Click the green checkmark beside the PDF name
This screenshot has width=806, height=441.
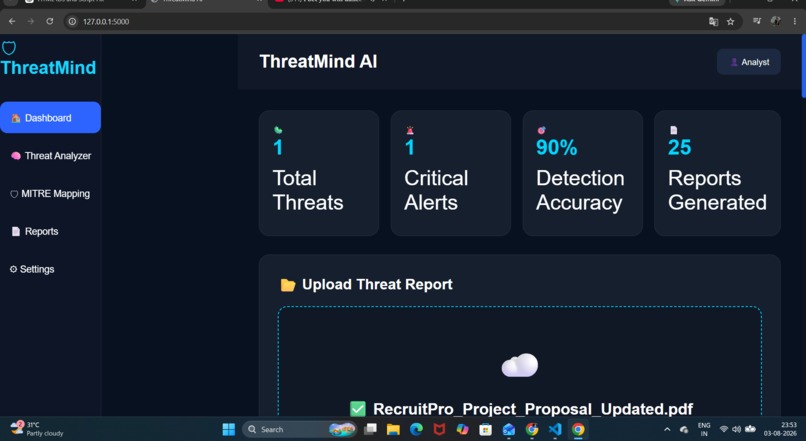[x=358, y=409]
